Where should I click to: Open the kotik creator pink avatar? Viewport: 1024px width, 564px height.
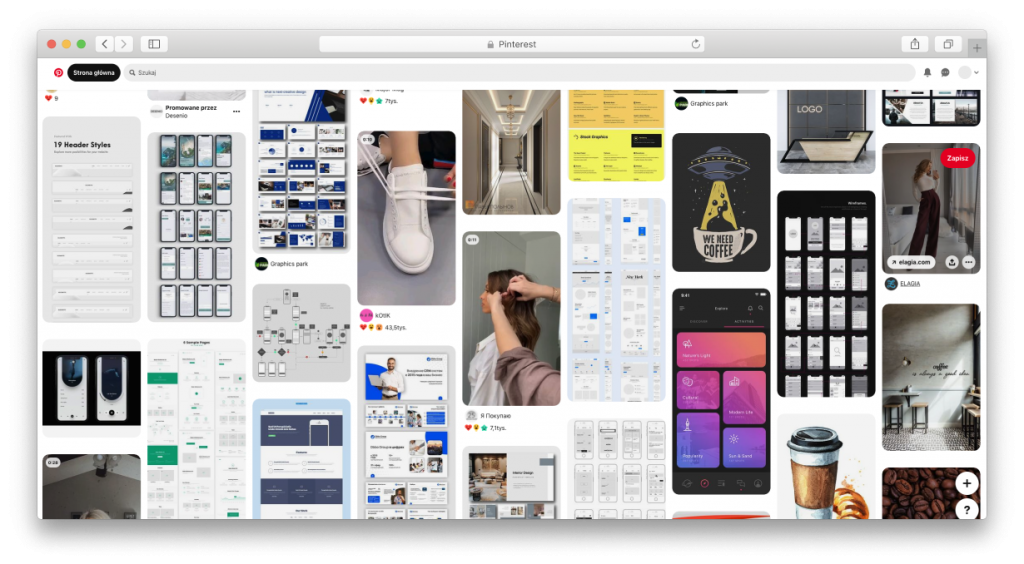(366, 315)
